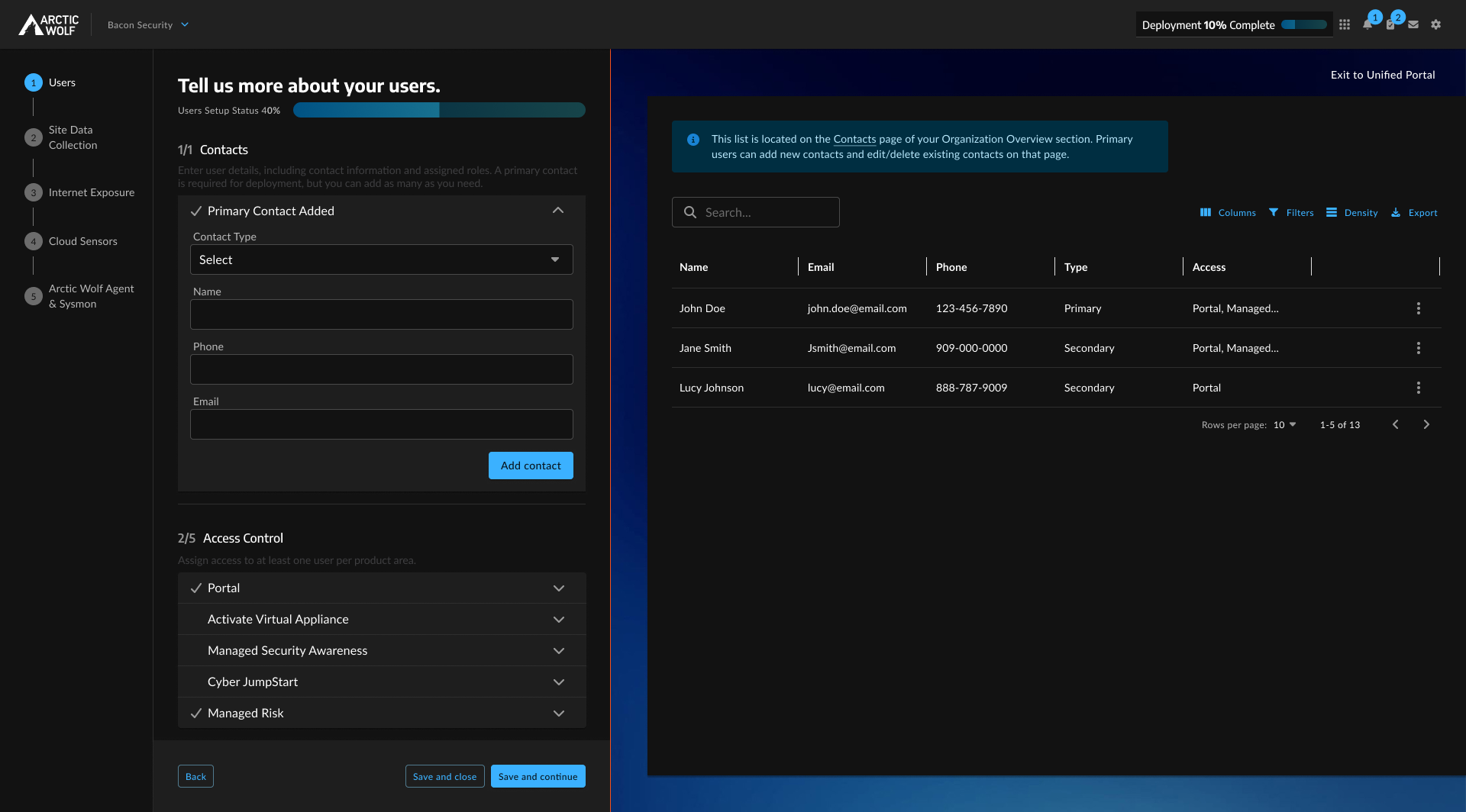The width and height of the screenshot is (1466, 812).
Task: Open row menu for Jane Smith
Action: 1419,348
